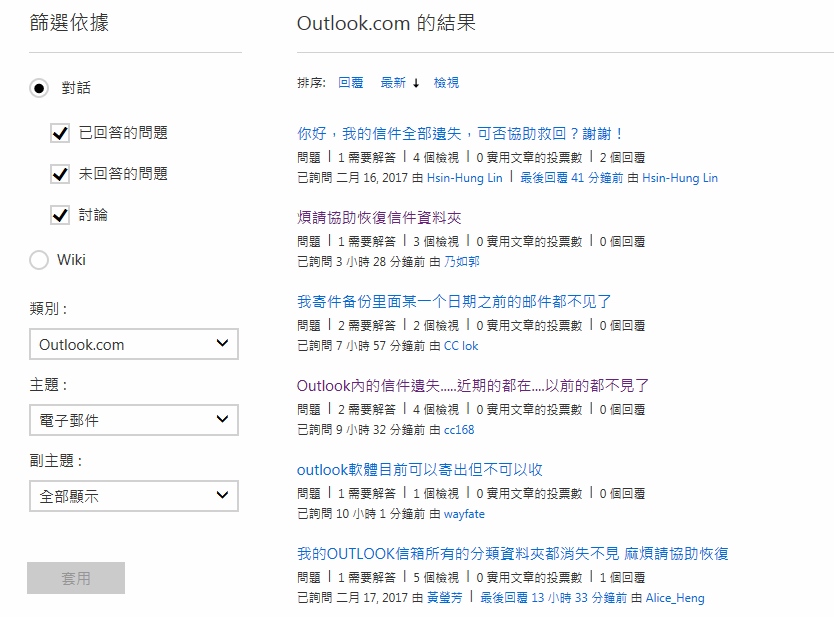834x617 pixels.
Task: Sort results by 回覆
Action: point(350,83)
